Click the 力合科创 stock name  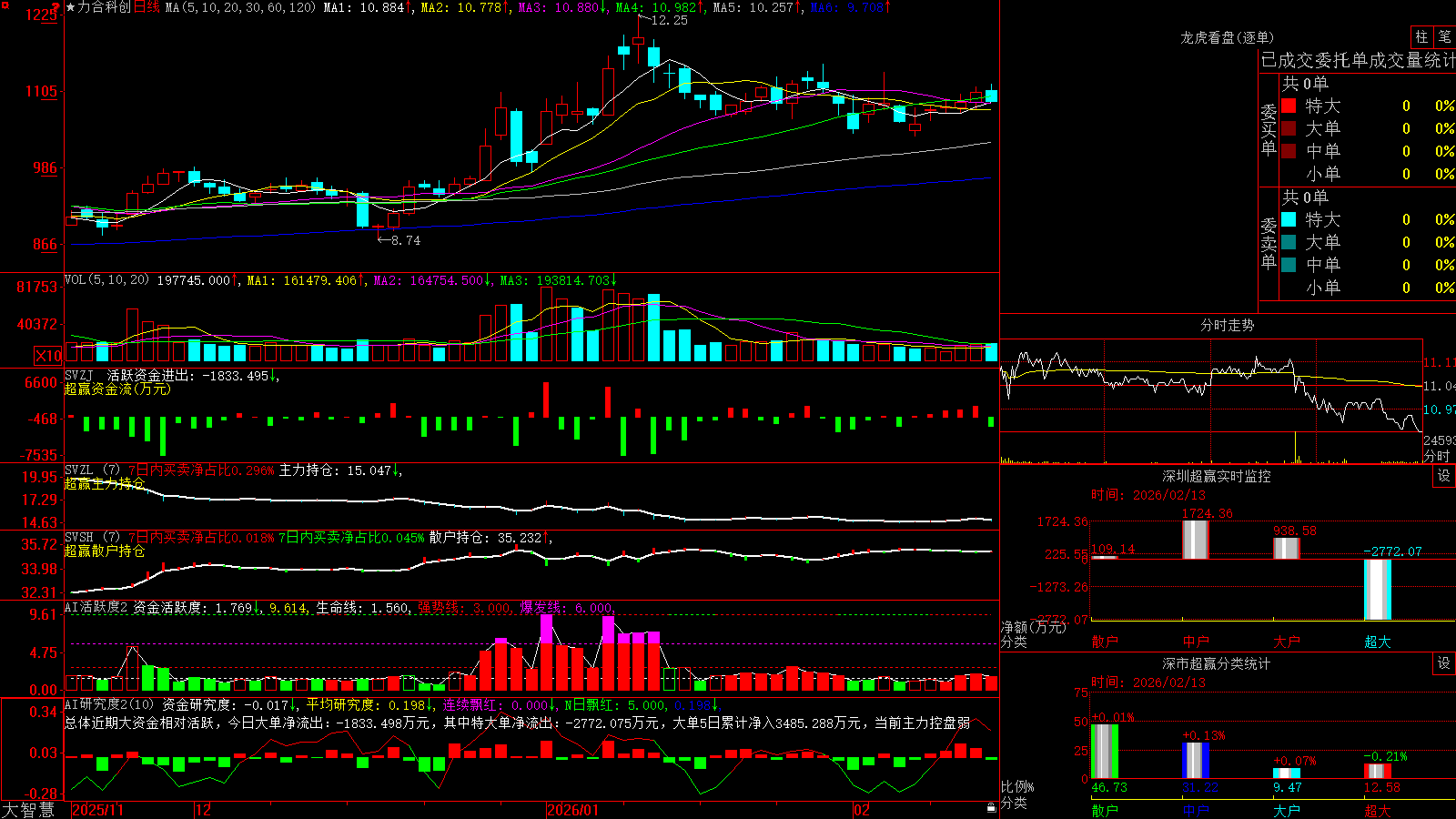(105, 7)
